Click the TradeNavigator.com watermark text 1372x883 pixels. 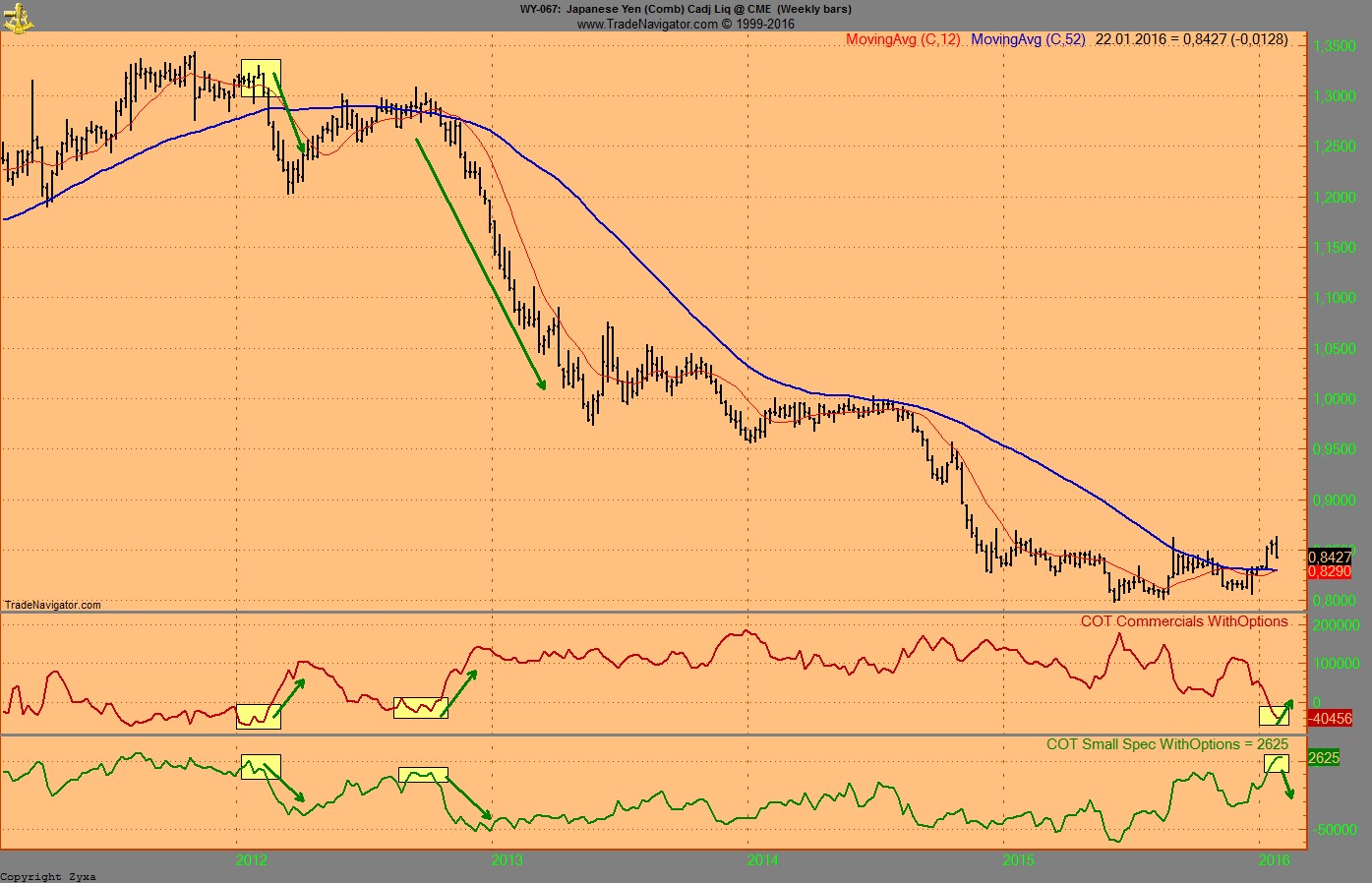click(x=52, y=605)
